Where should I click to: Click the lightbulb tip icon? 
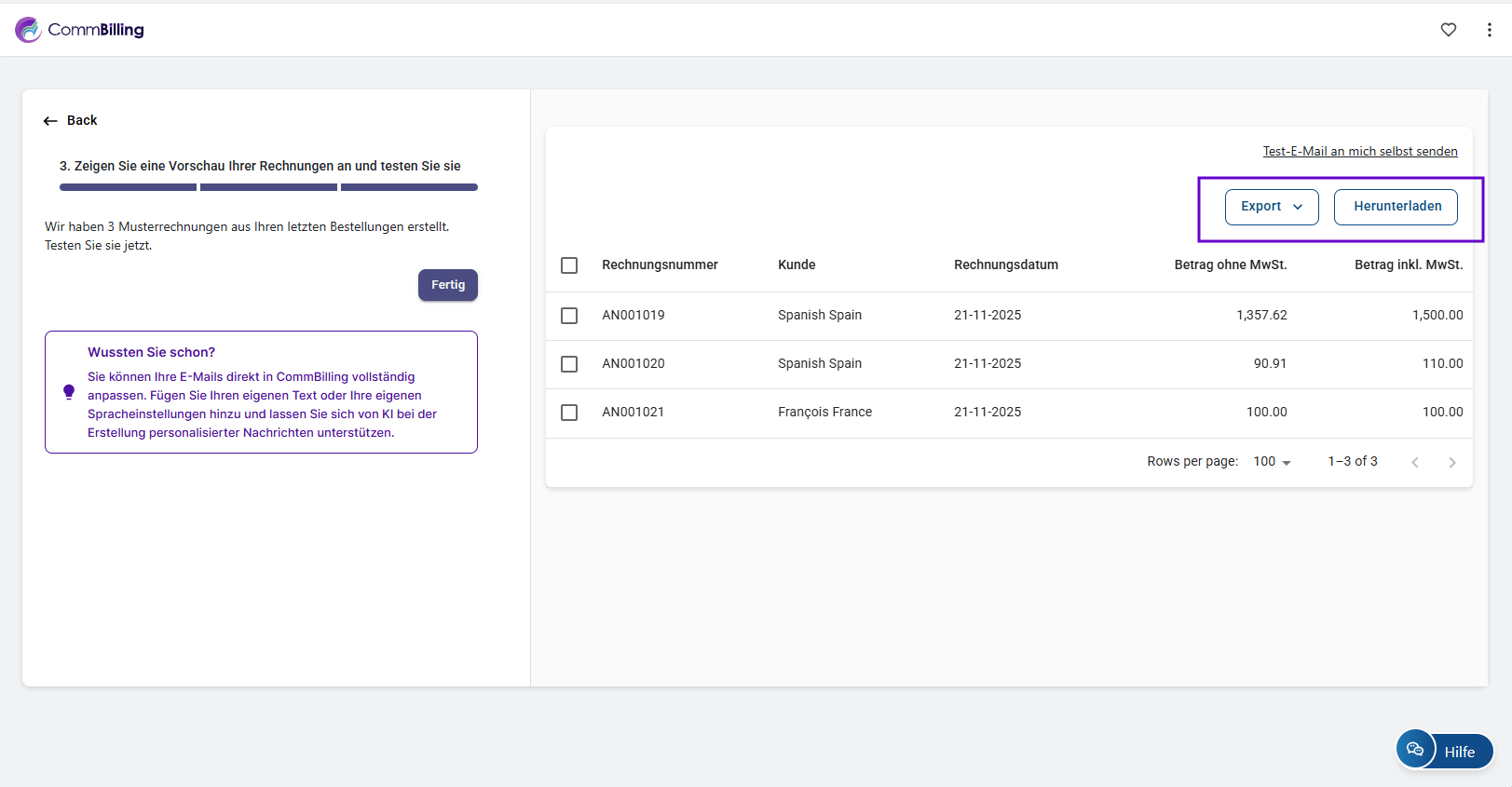pyautogui.click(x=69, y=392)
